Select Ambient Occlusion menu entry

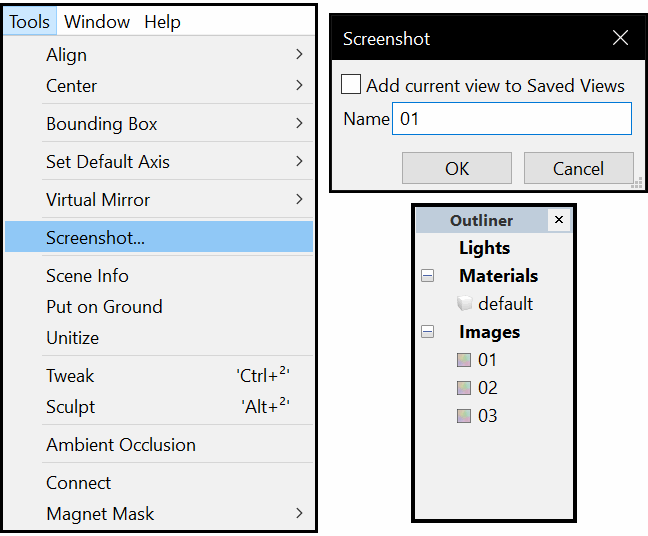[121, 445]
